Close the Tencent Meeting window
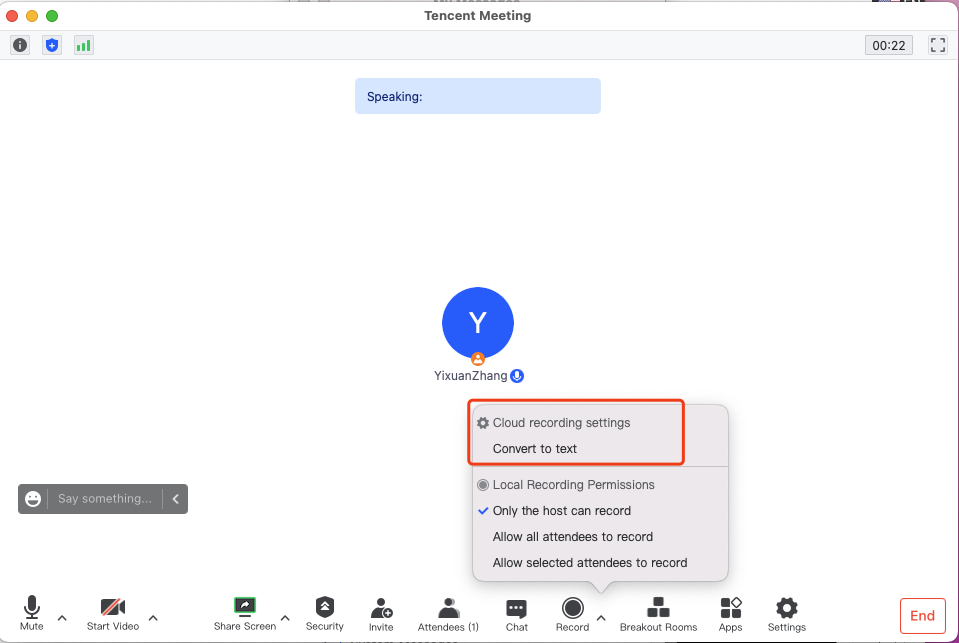 12,16
